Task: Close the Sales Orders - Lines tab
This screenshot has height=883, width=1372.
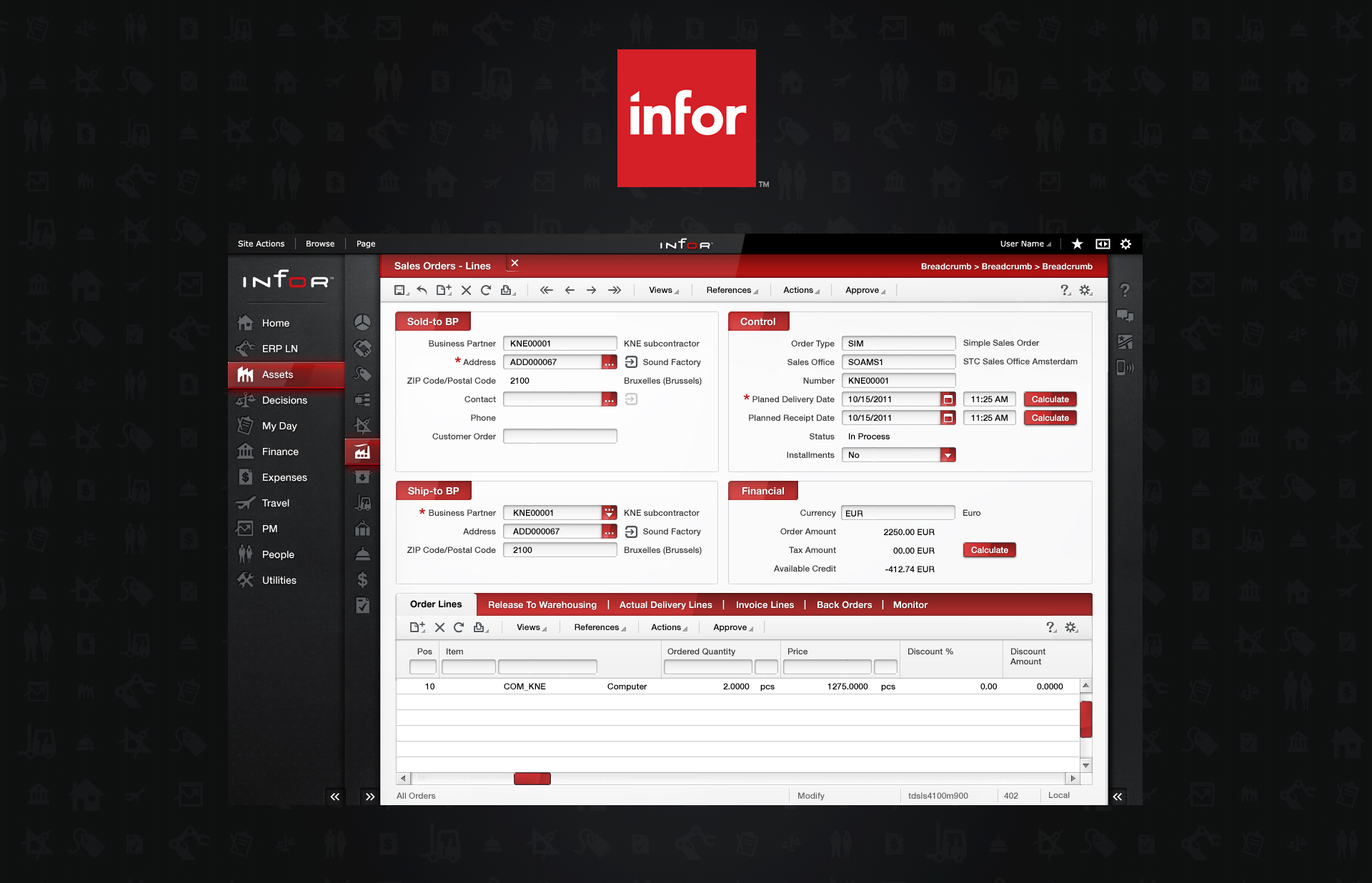Action: [x=514, y=264]
